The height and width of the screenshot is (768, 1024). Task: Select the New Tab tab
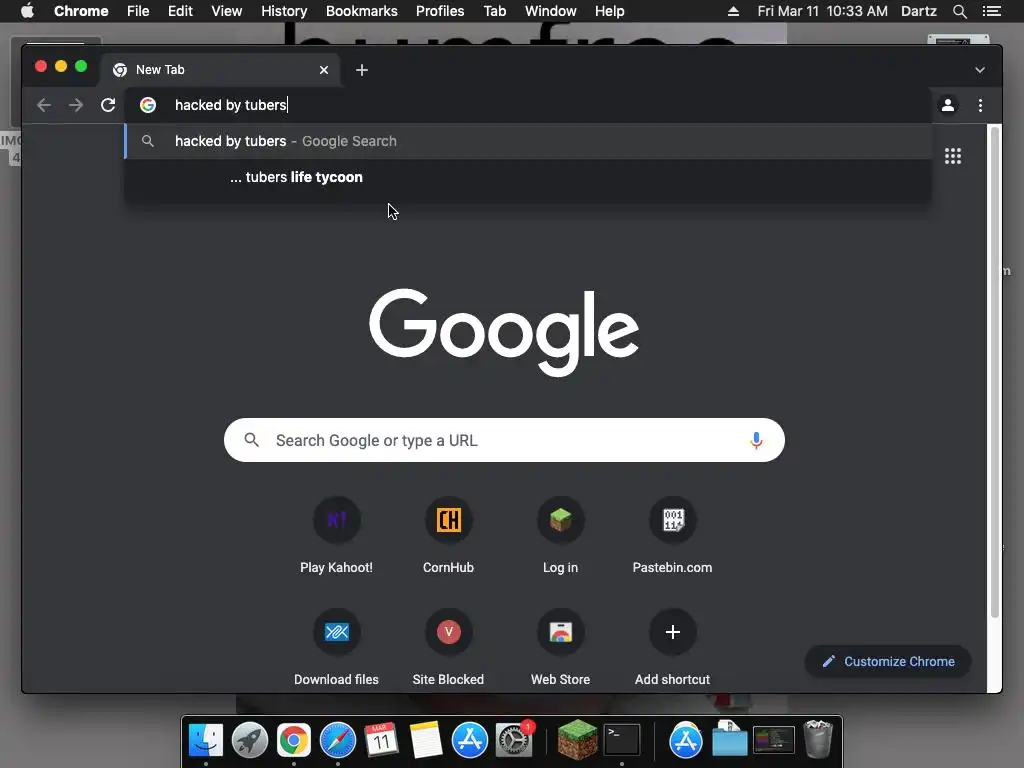click(219, 70)
